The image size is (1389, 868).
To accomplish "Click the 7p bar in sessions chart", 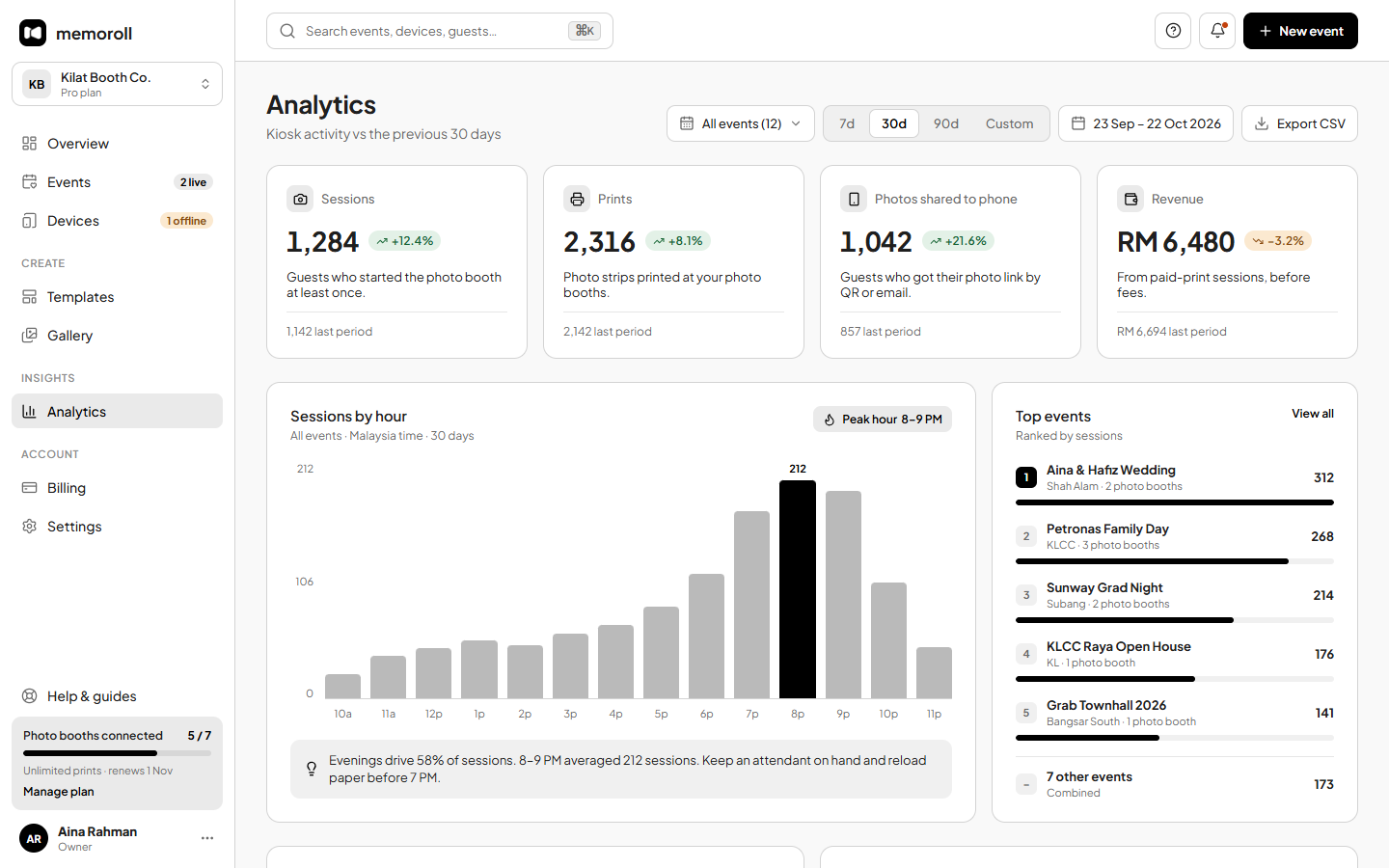I will 752,605.
